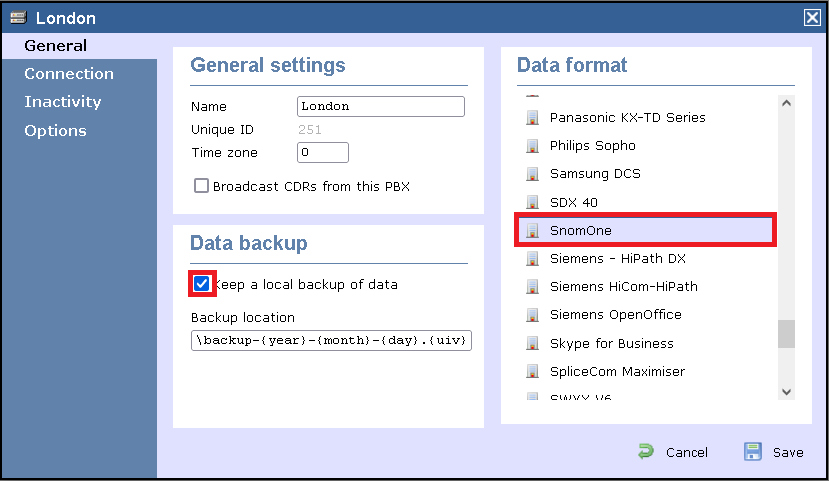Screen dimensions: 829x481
Task: Click the SDX 40 format icon
Action: pyautogui.click(x=532, y=202)
